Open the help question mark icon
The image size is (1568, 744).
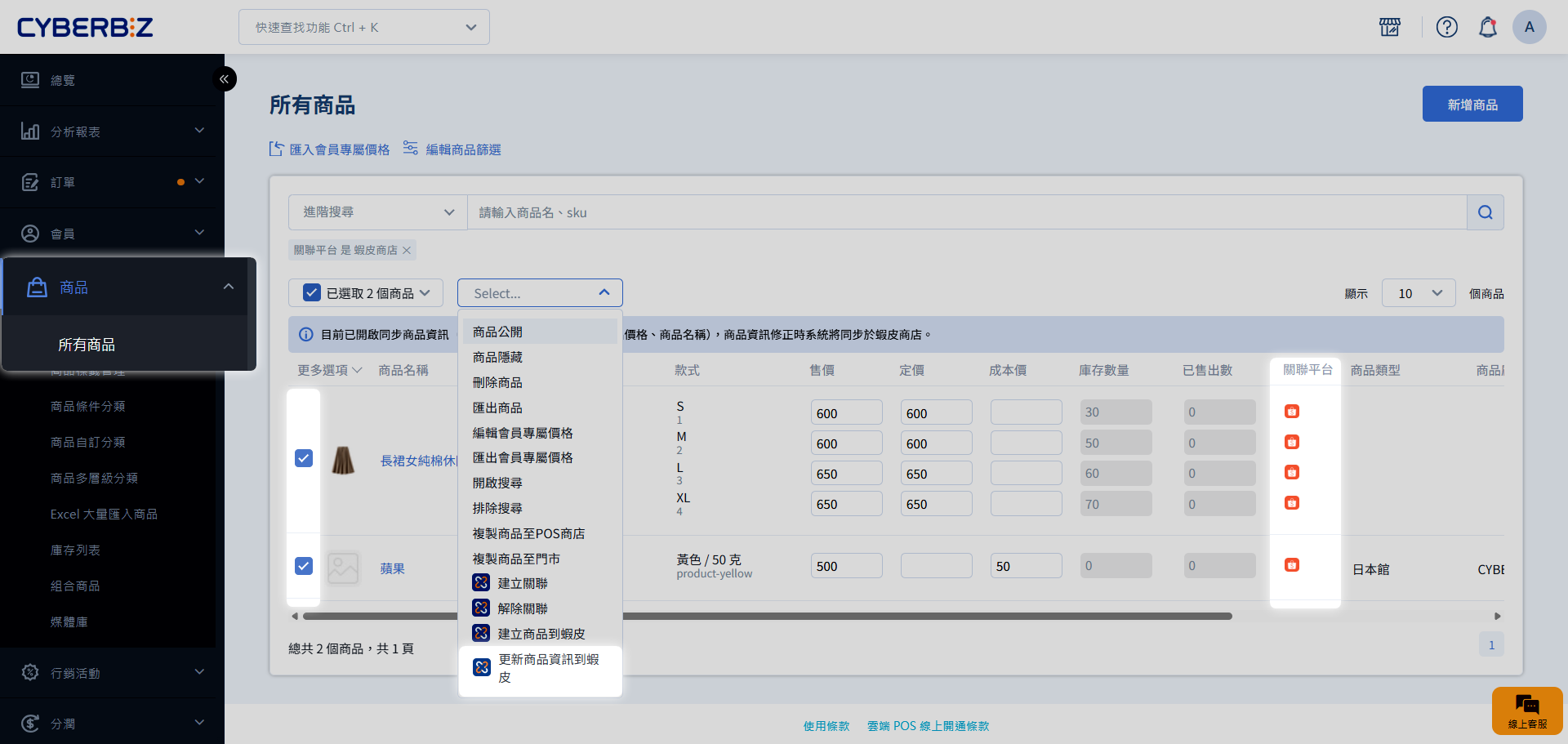(x=1446, y=27)
